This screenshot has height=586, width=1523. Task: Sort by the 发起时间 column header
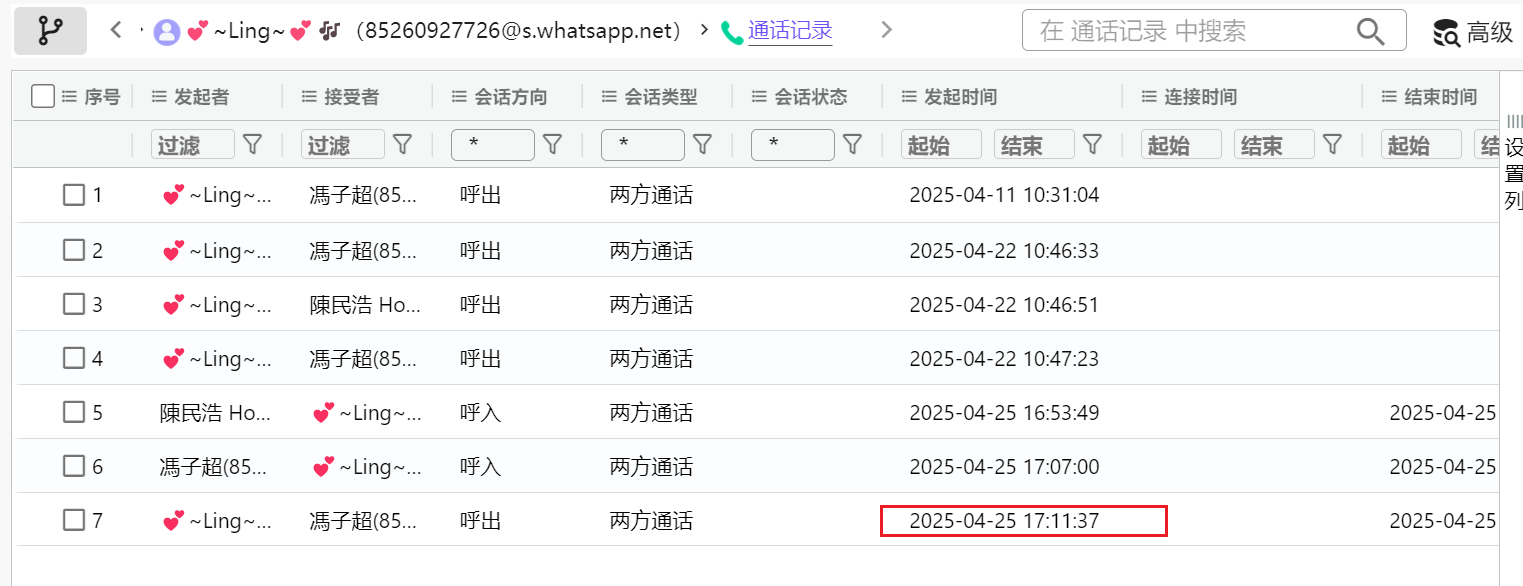(x=960, y=97)
